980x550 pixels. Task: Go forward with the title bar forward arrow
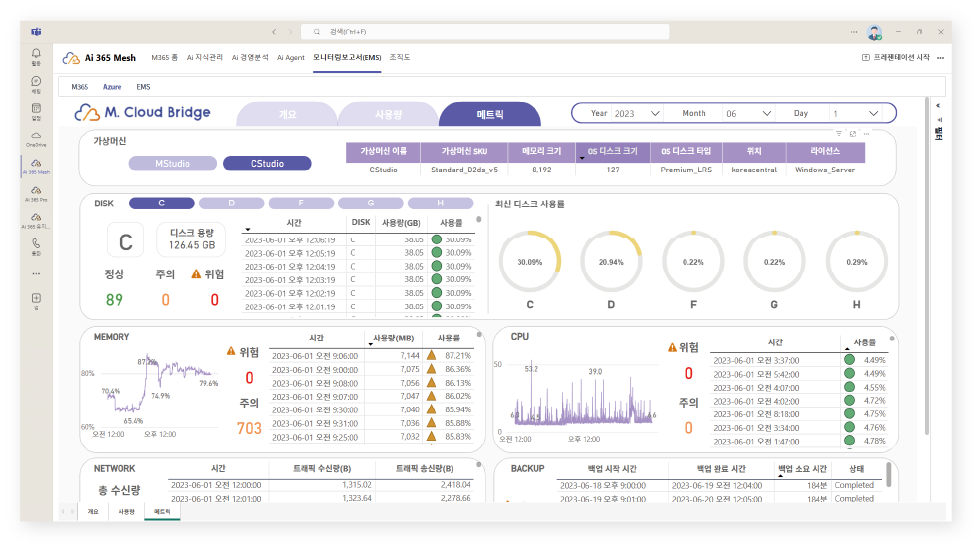[290, 31]
